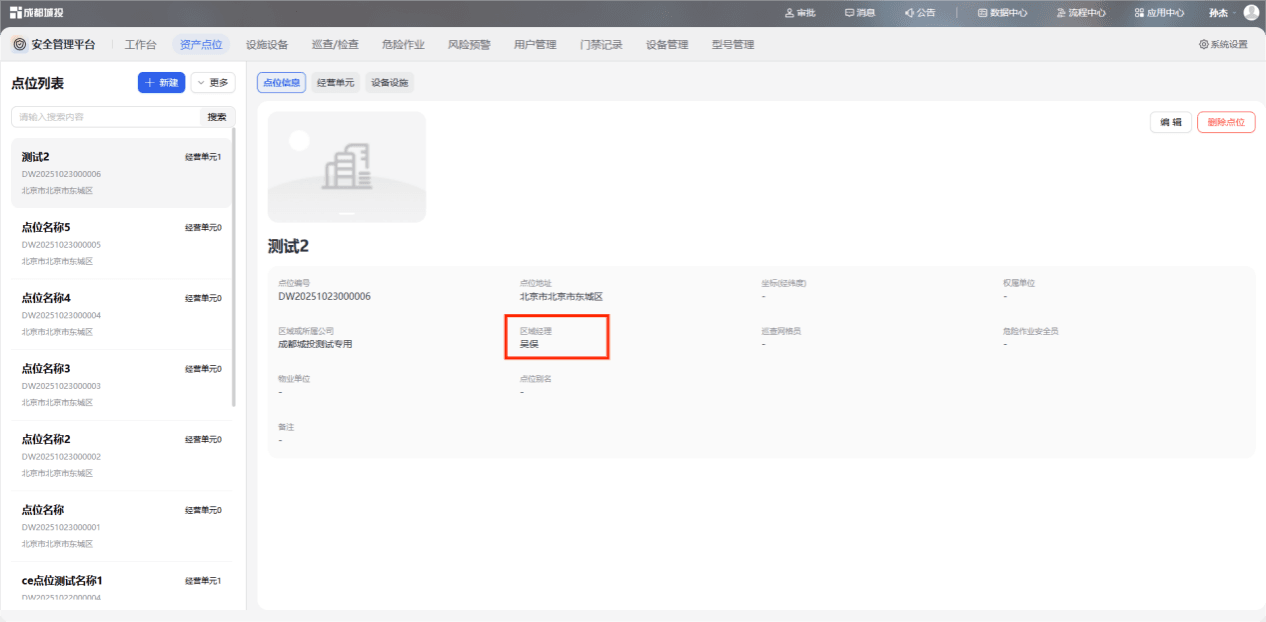This screenshot has width=1266, height=622.
Task: Open the 公告 announcements icon
Action: click(x=909, y=13)
